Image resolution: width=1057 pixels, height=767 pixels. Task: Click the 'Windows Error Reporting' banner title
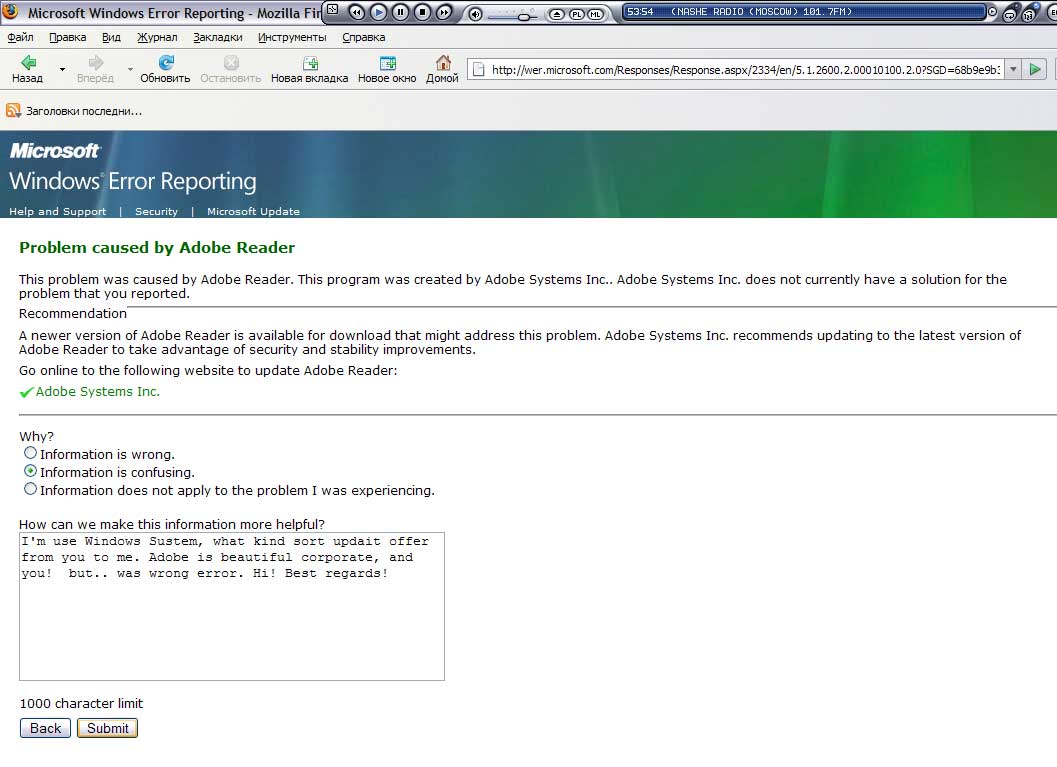point(133,181)
